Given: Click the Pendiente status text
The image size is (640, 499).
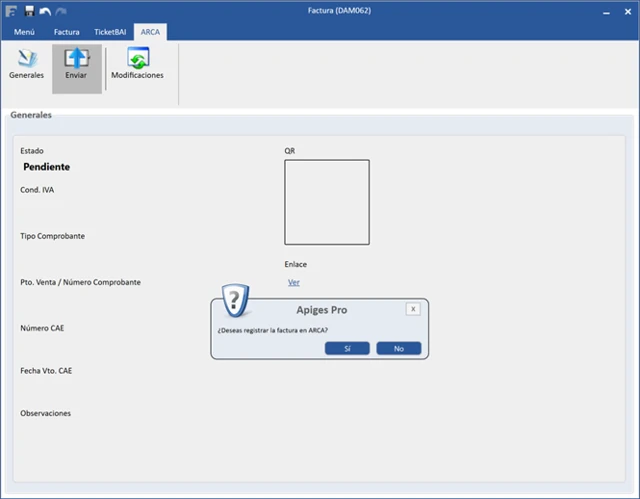Looking at the screenshot, I should 46,167.
